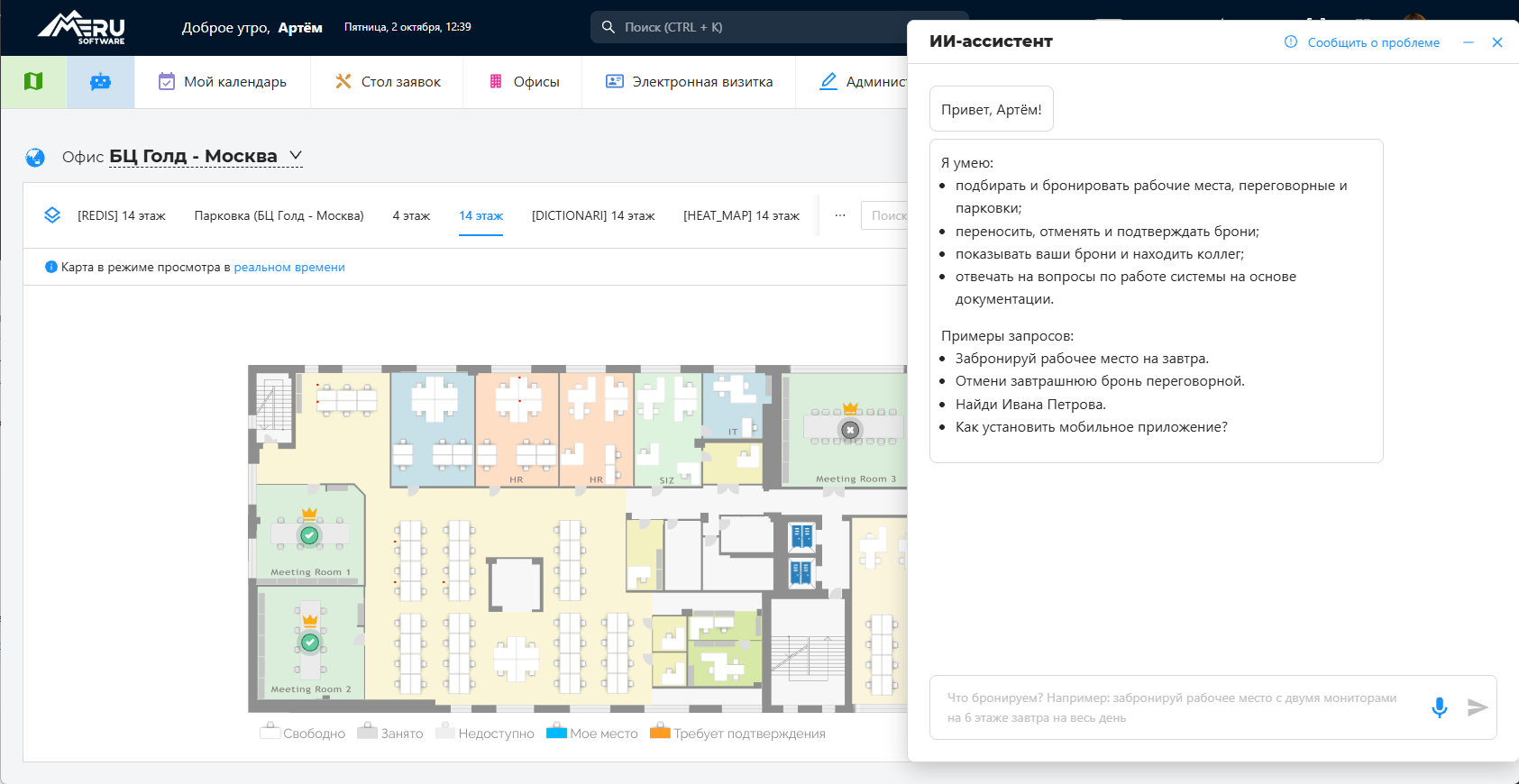The width and height of the screenshot is (1519, 784).
Task: Open Мой календарь menu item
Action: tap(223, 82)
